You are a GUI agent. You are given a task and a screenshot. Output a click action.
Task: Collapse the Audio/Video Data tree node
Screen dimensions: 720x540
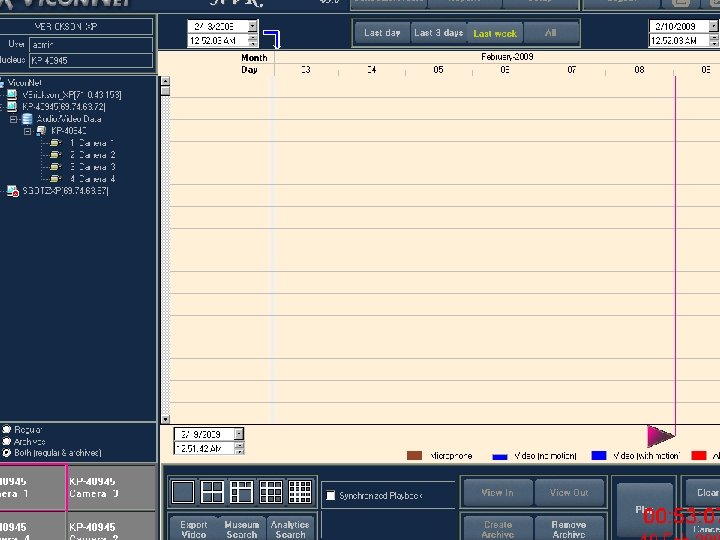click(x=13, y=119)
